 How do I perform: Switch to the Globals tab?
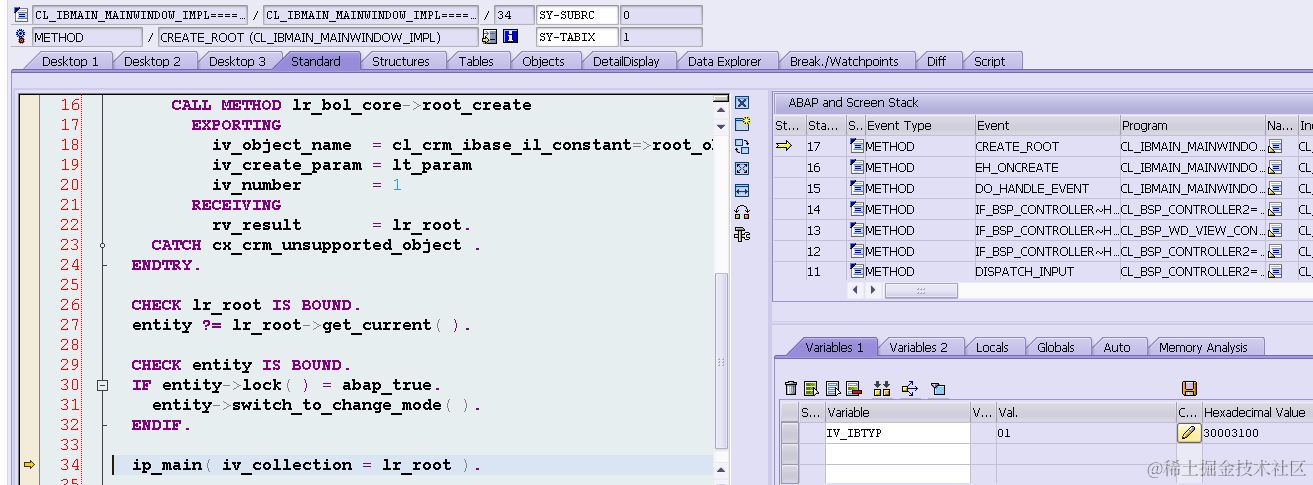1056,347
